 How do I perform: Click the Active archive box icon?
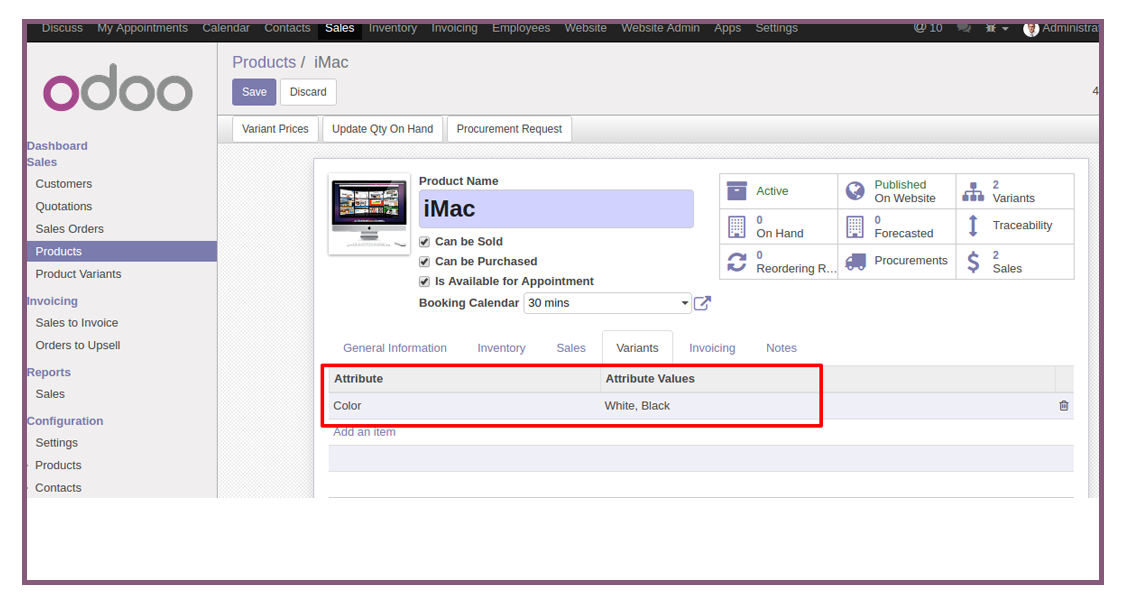click(x=737, y=190)
